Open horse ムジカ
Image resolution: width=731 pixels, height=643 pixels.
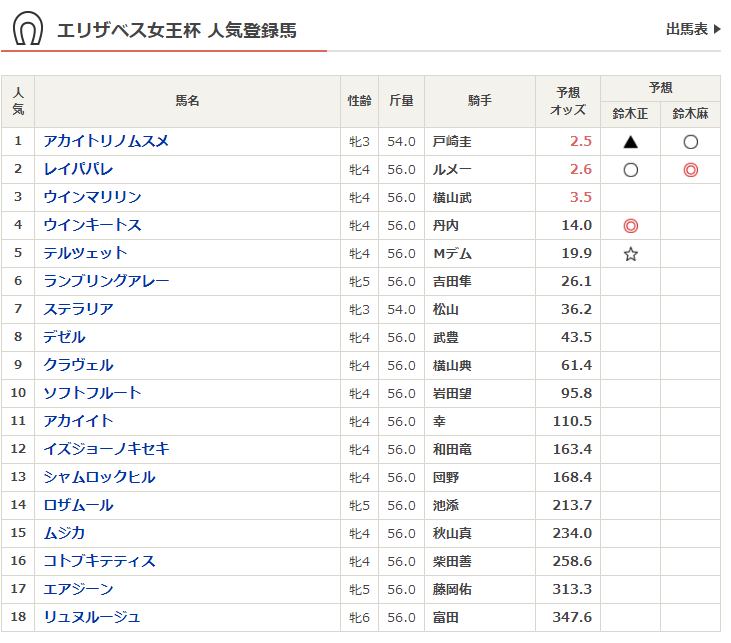coord(64,533)
